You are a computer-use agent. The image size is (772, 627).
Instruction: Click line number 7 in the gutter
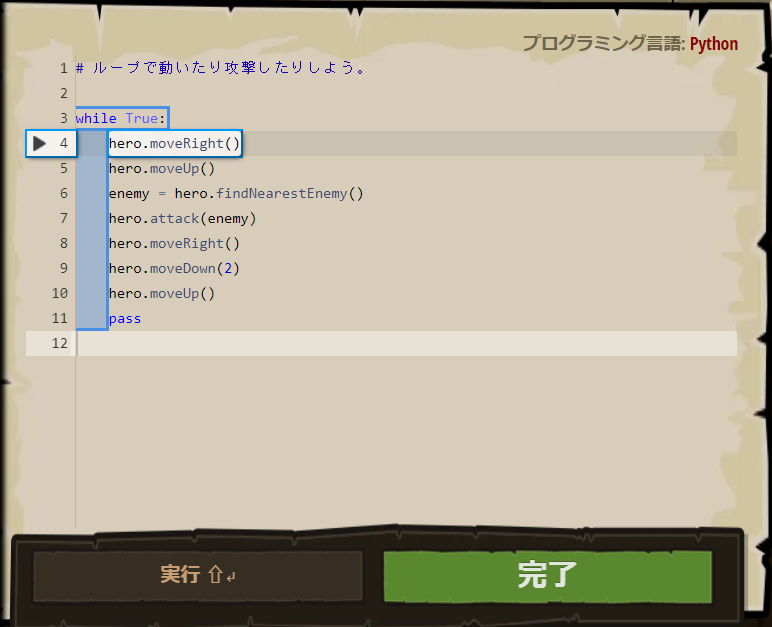click(64, 218)
